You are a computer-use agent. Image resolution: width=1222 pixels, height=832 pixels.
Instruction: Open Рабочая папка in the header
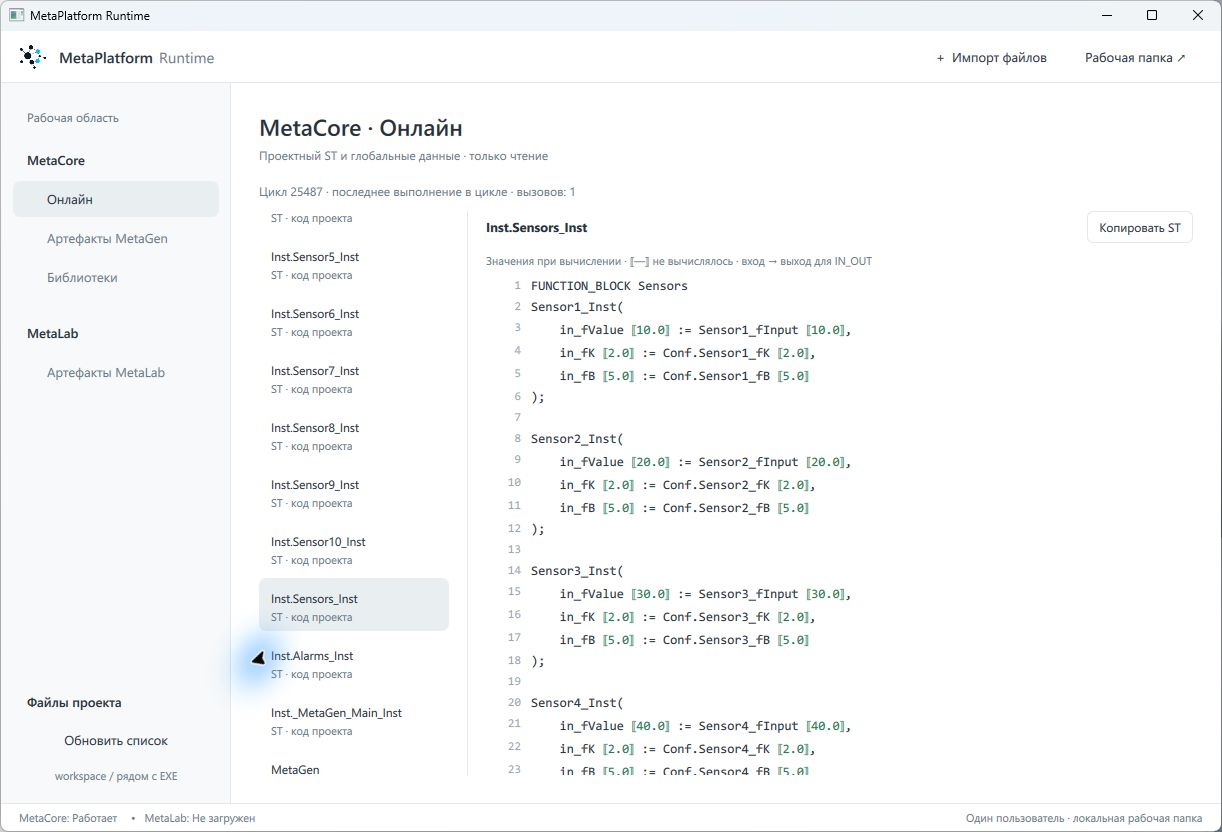pos(1135,58)
